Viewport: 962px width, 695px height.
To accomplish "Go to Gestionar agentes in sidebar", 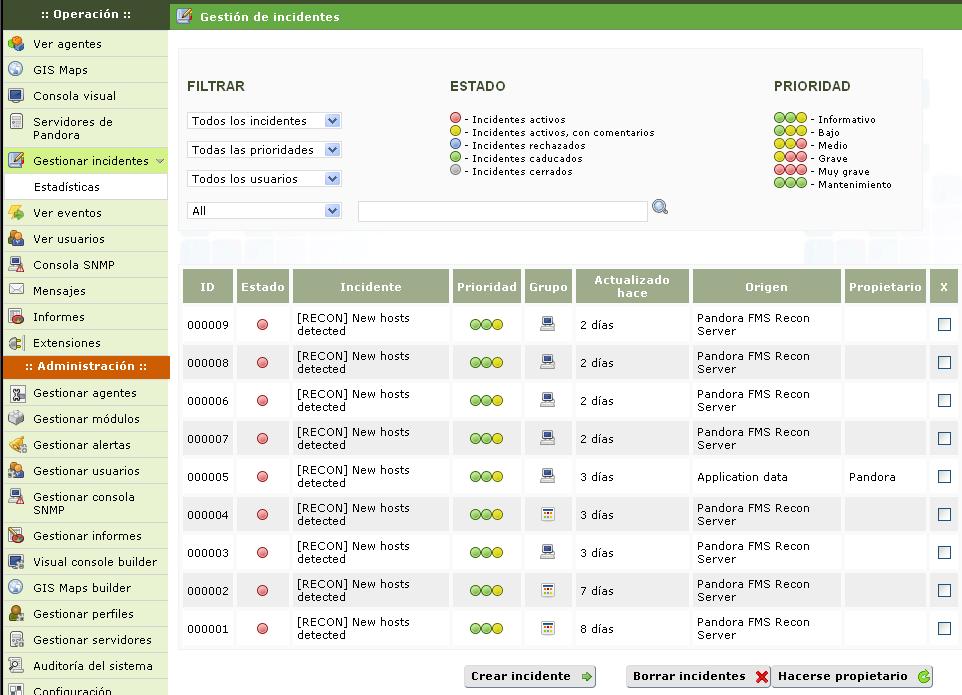I will 85,393.
